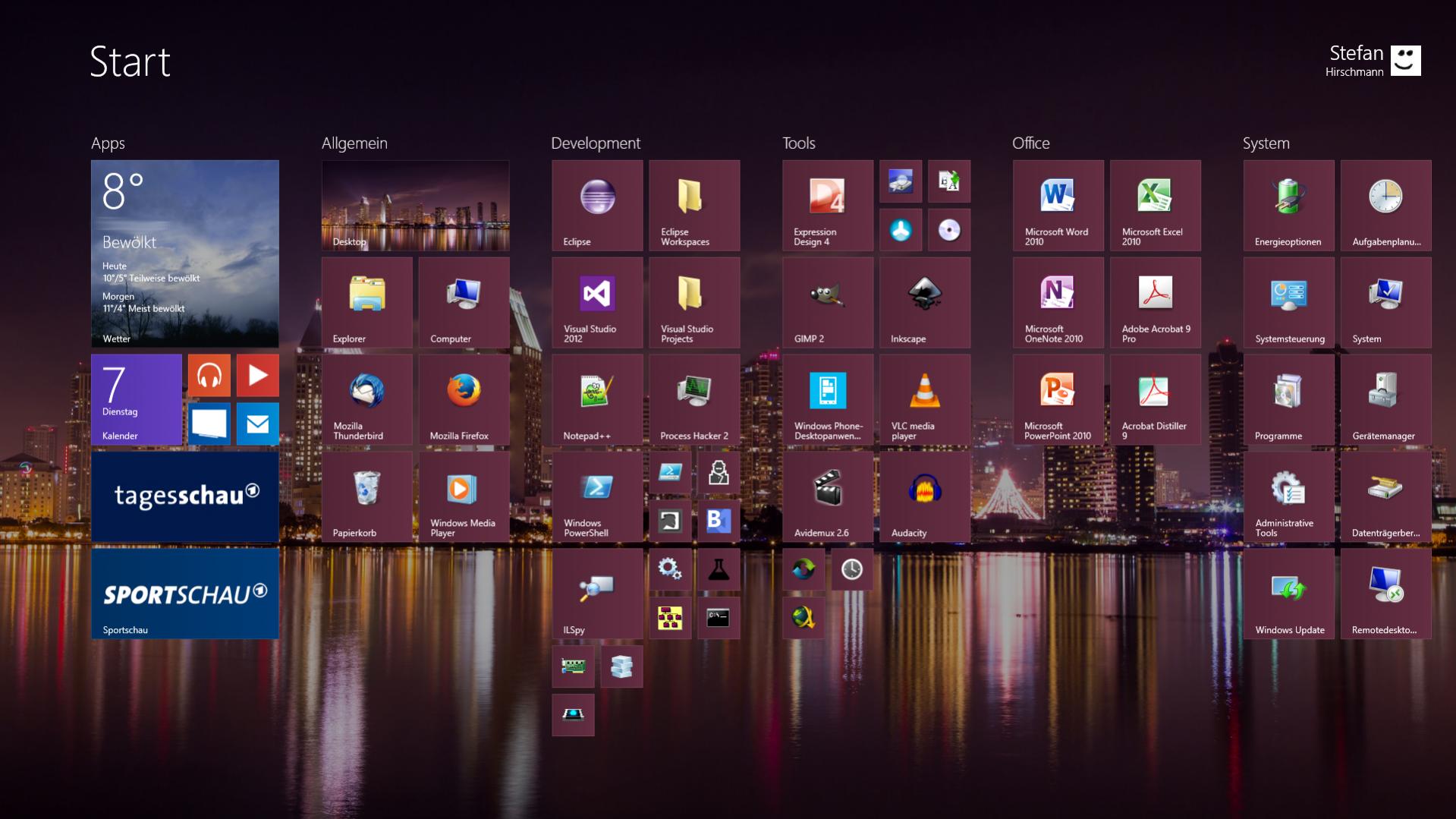Screen dimensions: 1456x819
Task: Open Visual Studio Projects folder
Action: (x=694, y=302)
